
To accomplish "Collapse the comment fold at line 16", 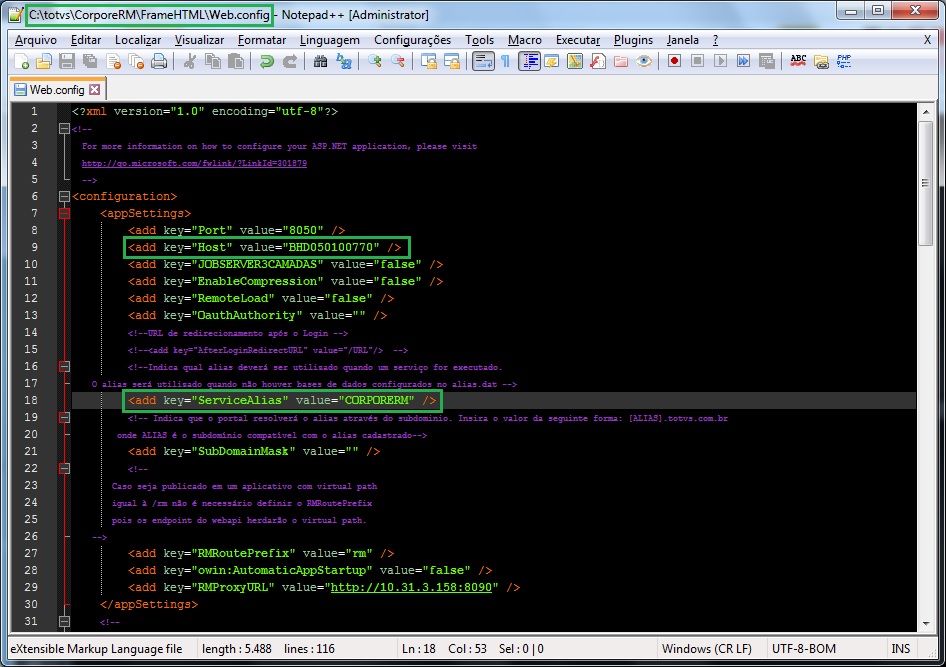I will pyautogui.click(x=64, y=366).
